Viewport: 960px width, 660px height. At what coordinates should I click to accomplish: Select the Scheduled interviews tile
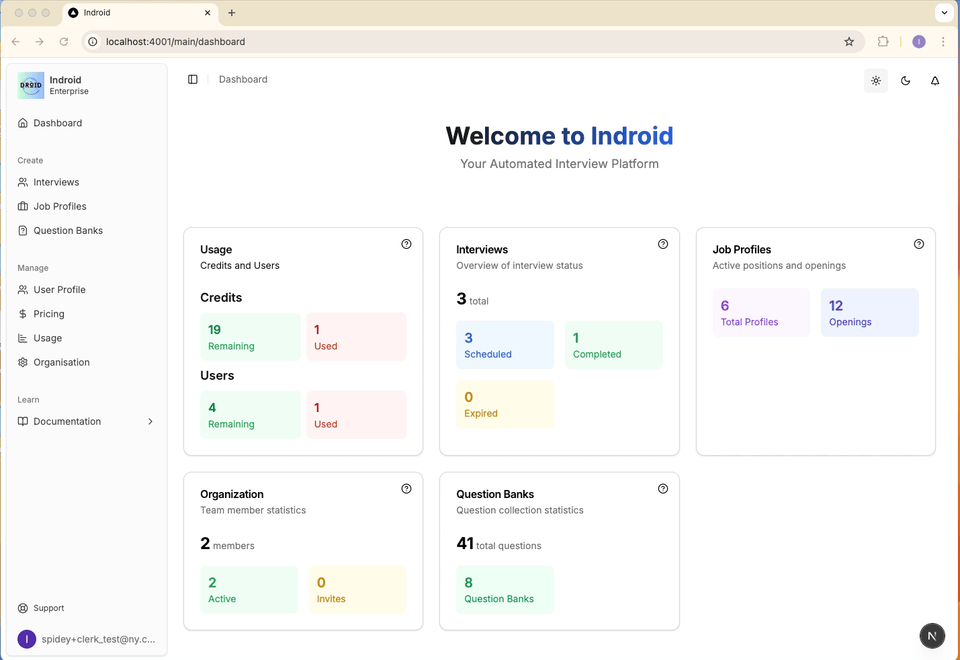505,345
